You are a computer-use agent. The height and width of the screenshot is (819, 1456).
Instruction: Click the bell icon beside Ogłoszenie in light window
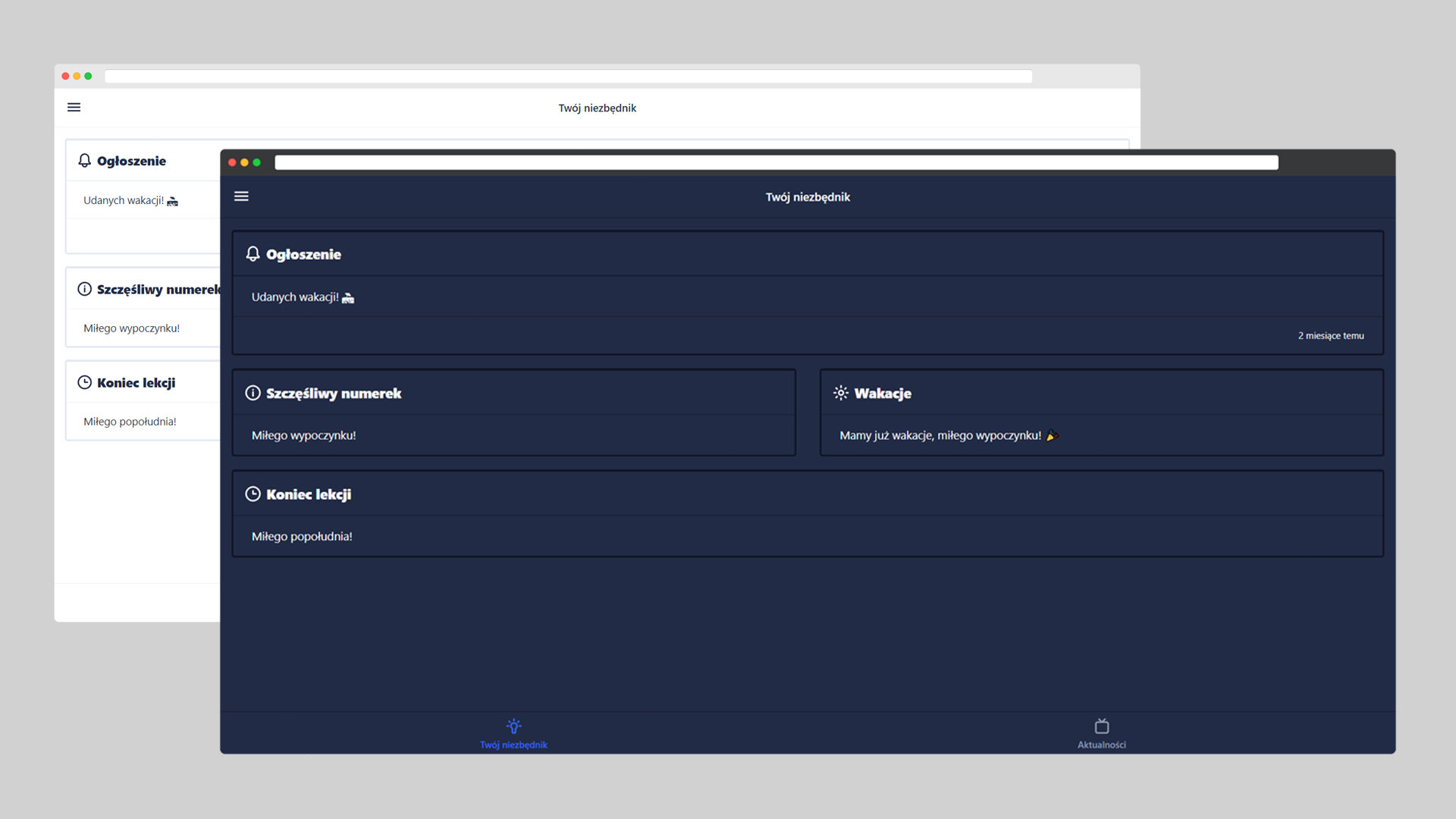pos(84,161)
